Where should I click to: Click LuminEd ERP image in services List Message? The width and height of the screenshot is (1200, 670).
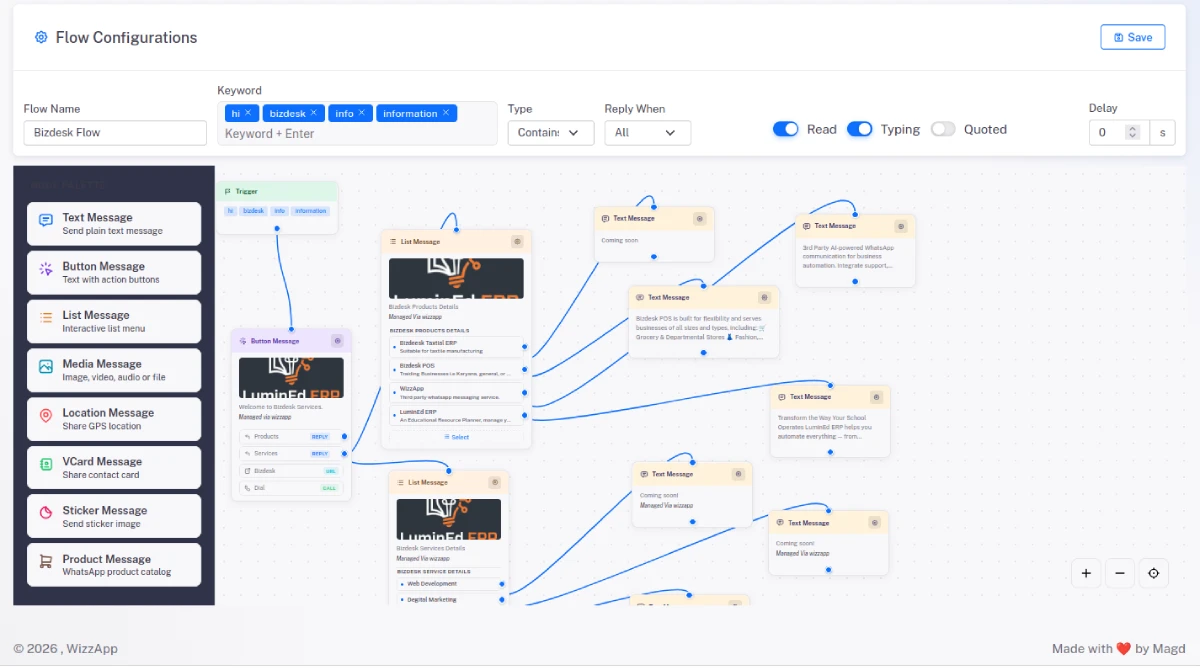(x=449, y=520)
